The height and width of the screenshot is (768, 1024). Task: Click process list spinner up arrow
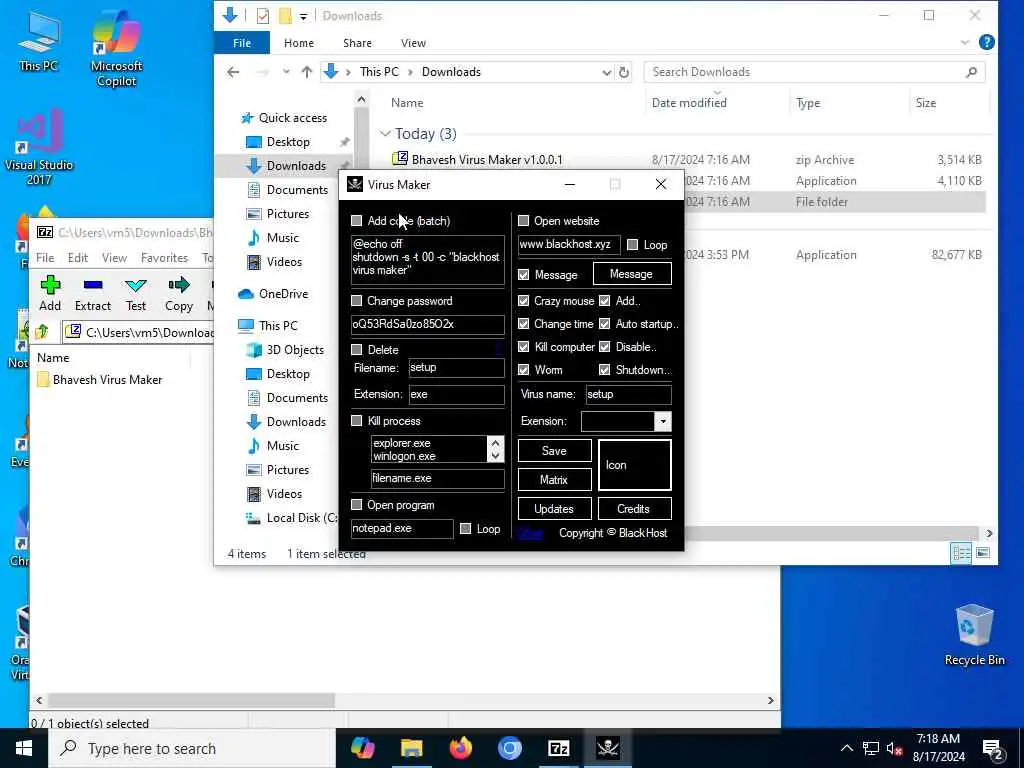click(x=496, y=442)
